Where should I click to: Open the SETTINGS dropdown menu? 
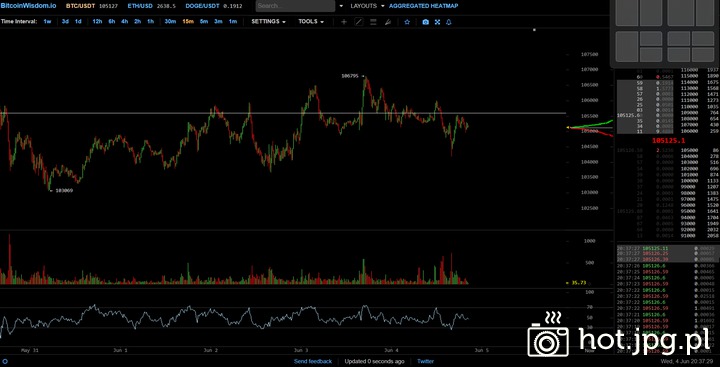pyautogui.click(x=268, y=22)
